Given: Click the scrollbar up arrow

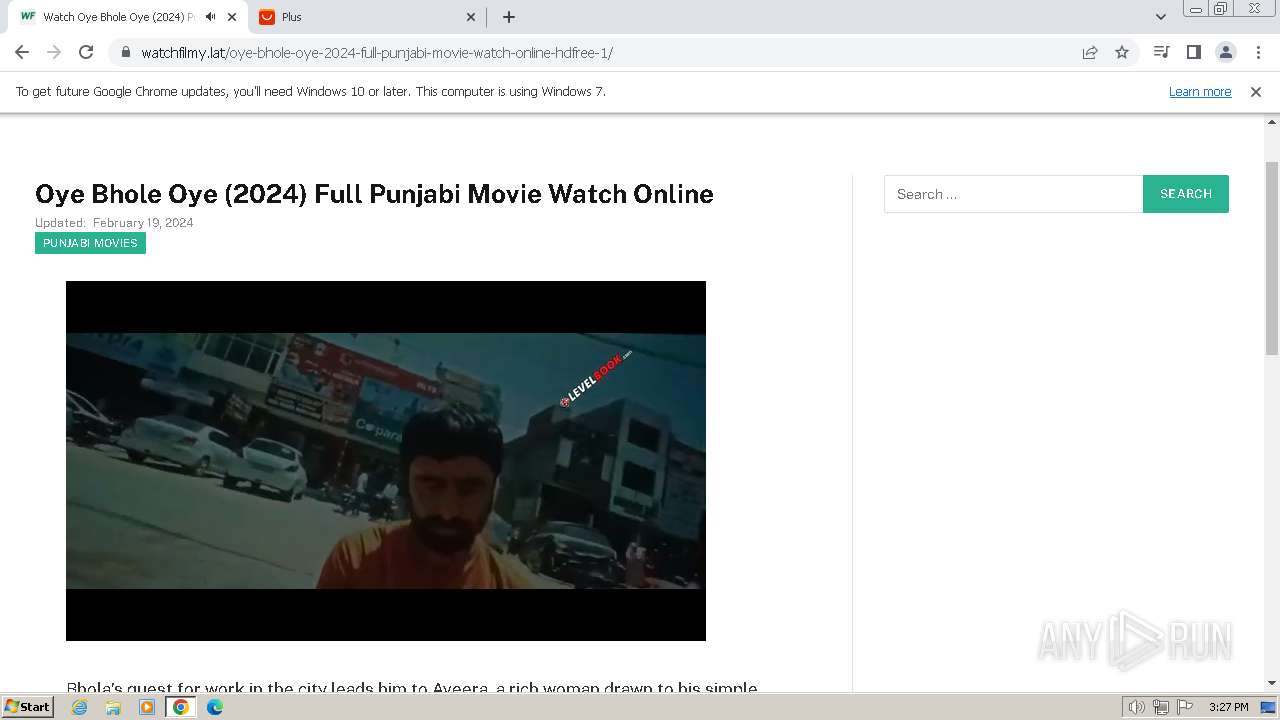Looking at the screenshot, I should point(1272,121).
